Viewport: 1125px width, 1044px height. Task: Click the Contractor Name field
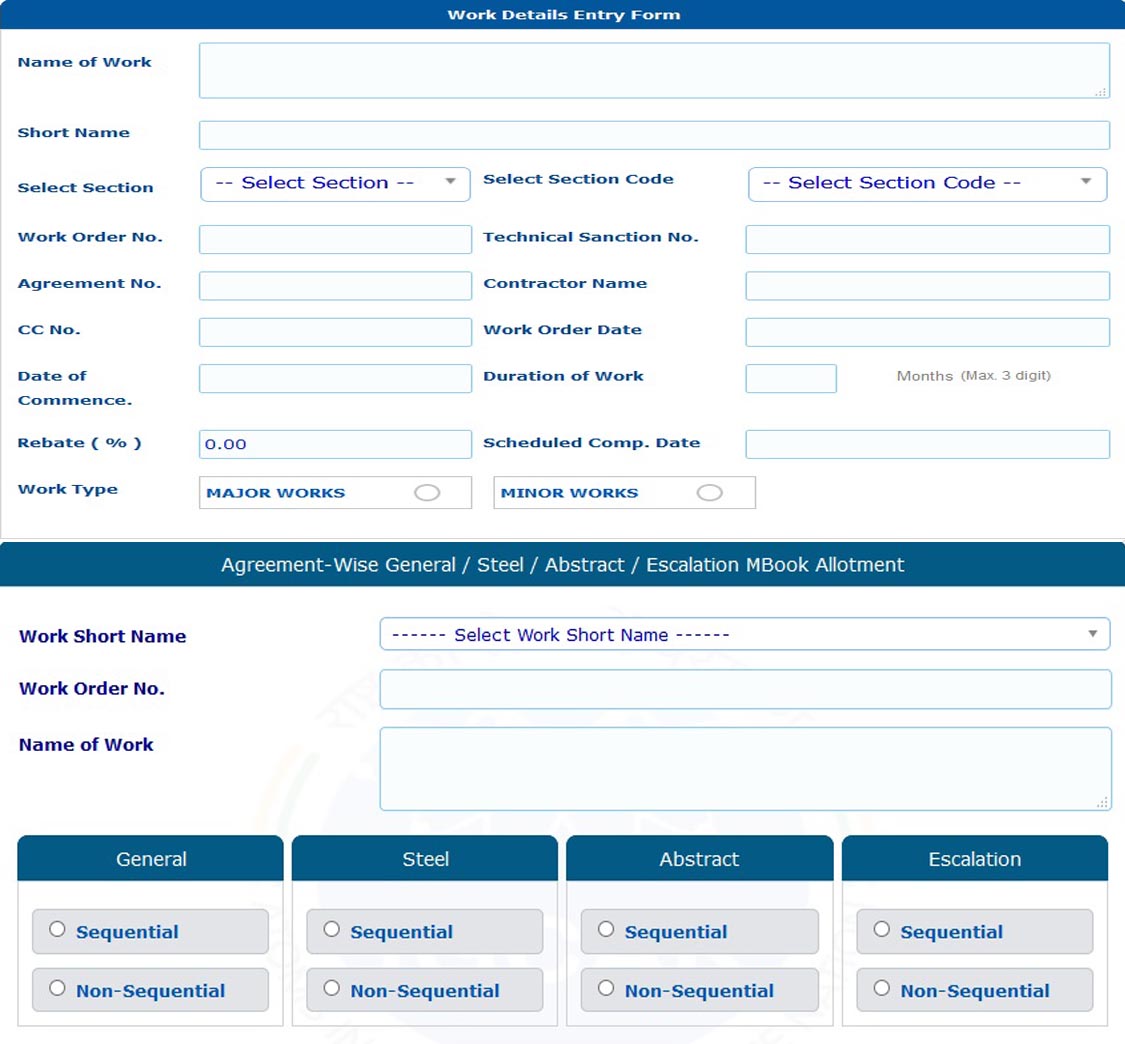(927, 286)
